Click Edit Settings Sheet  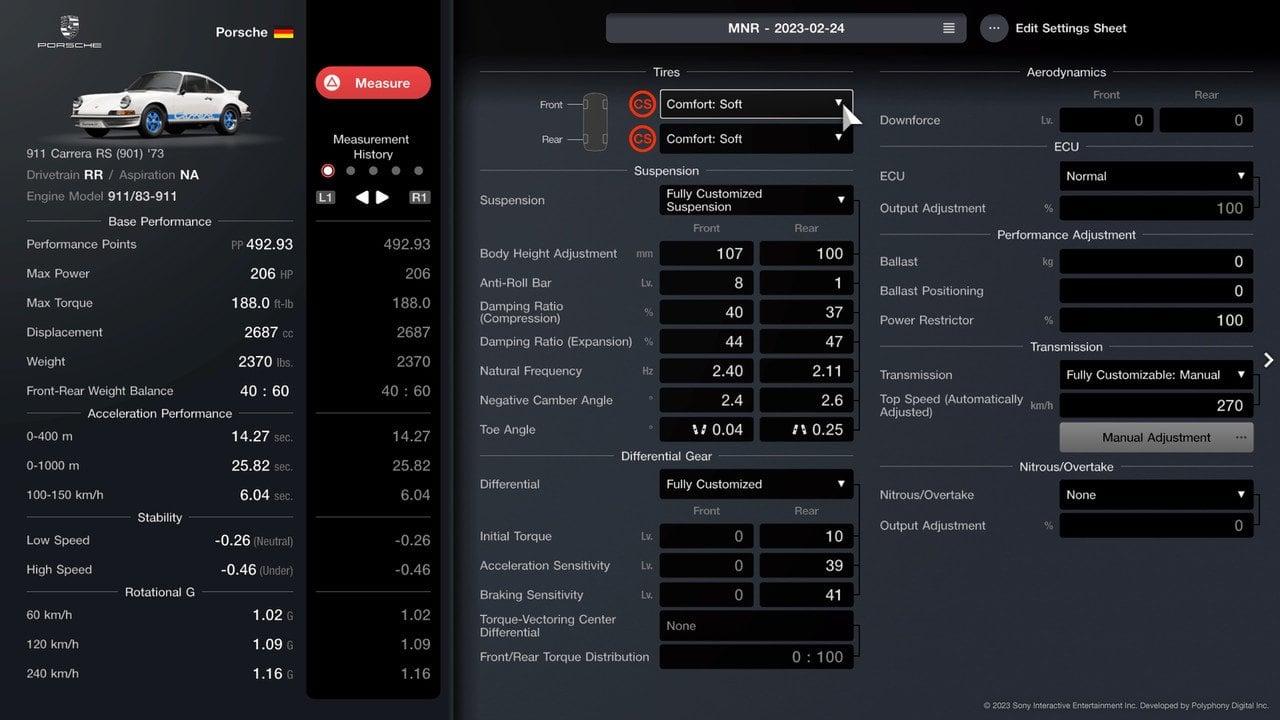(1071, 28)
